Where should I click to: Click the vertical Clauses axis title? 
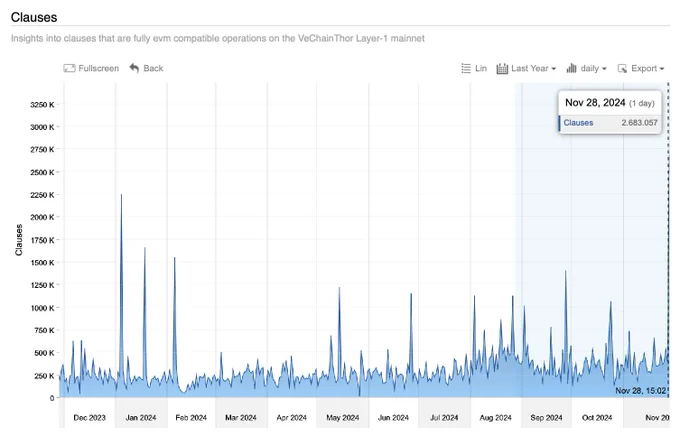pos(19,239)
